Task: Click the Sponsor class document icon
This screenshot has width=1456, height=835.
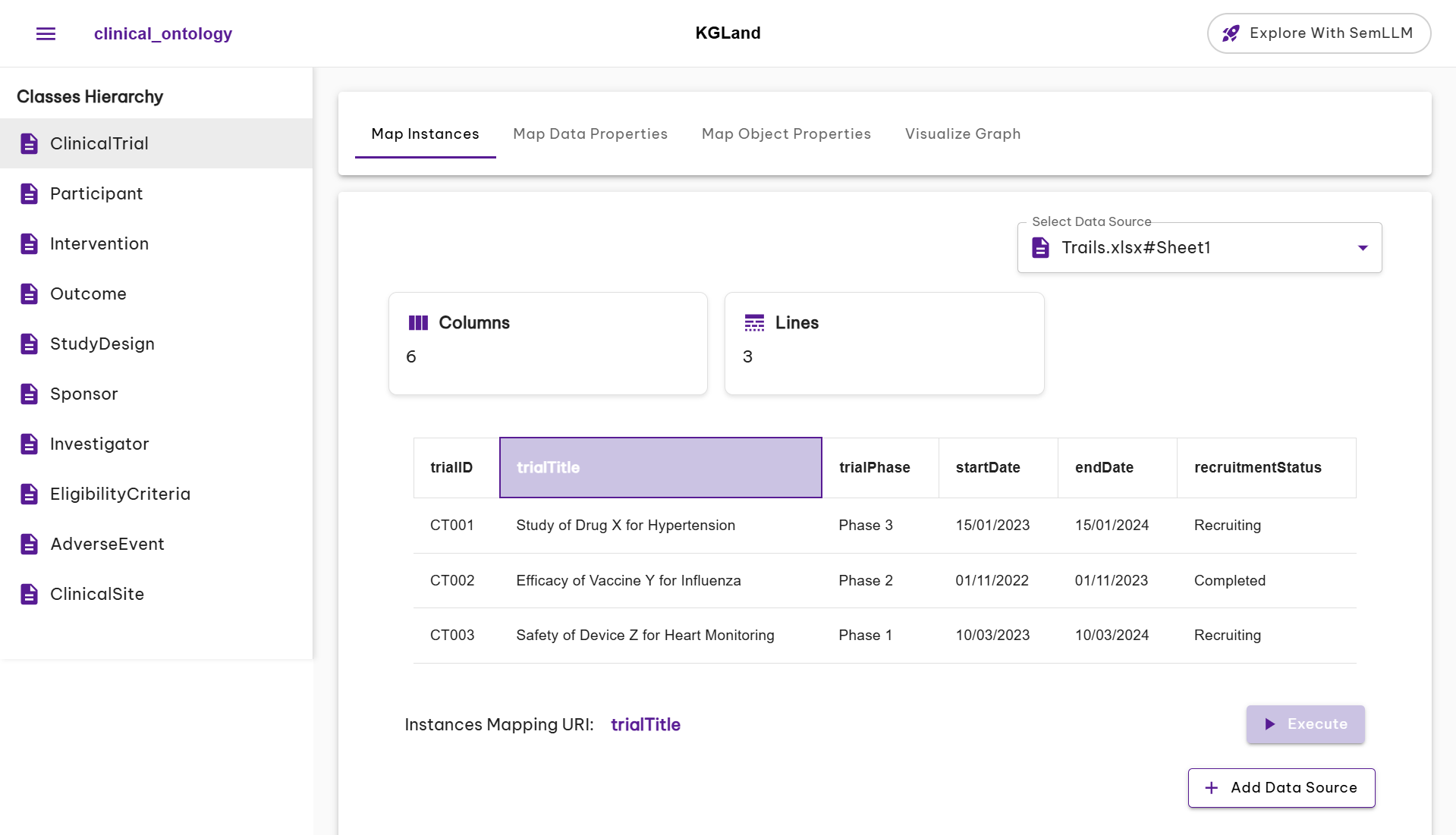Action: pyautogui.click(x=29, y=394)
